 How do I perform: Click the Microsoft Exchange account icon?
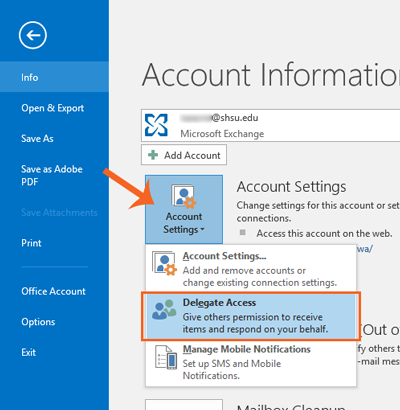coord(156,125)
